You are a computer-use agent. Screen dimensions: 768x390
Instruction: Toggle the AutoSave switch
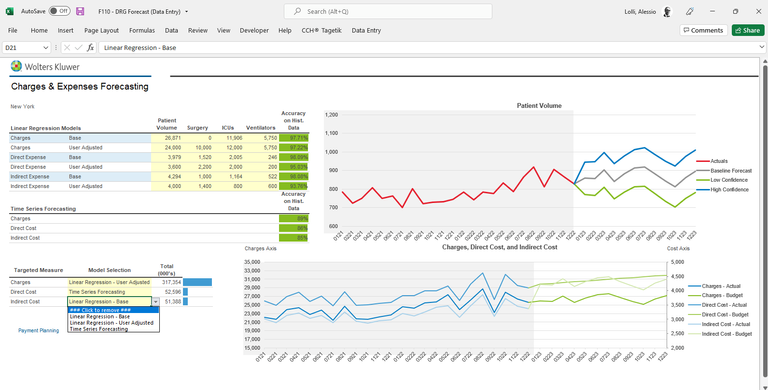[60, 11]
